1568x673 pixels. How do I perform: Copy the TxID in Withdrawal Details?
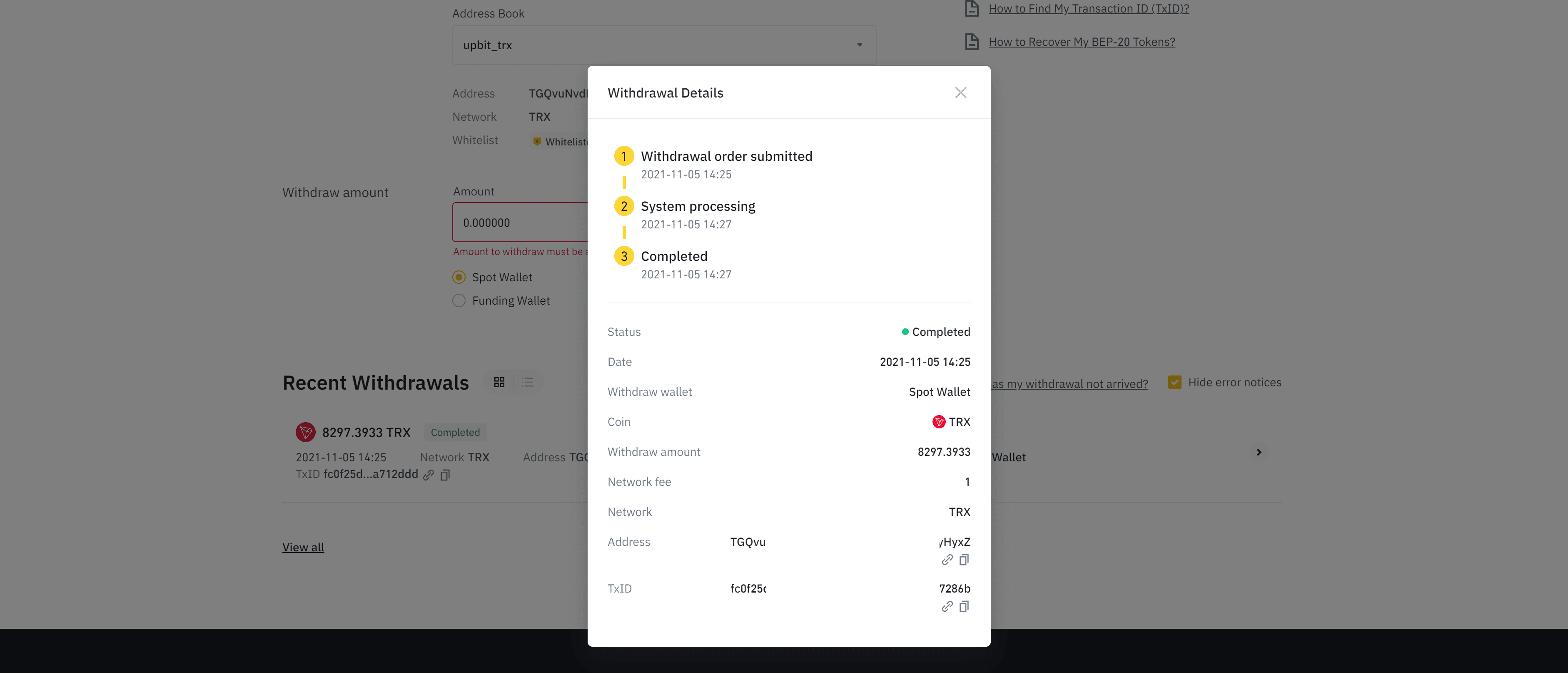[964, 607]
